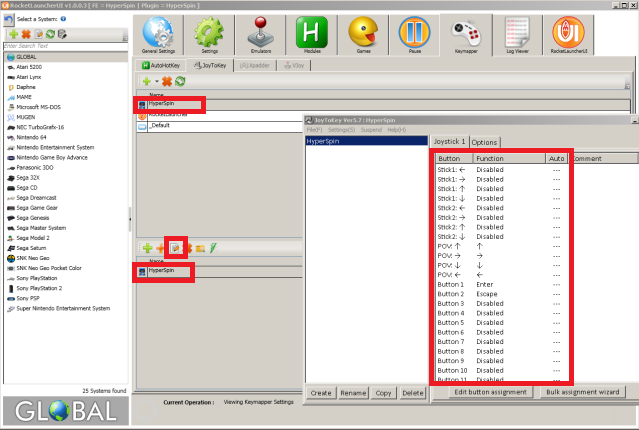Image resolution: width=639 pixels, height=430 pixels.
Task: Open the Suspend menu in the JoyToKey window
Action: pos(371,130)
